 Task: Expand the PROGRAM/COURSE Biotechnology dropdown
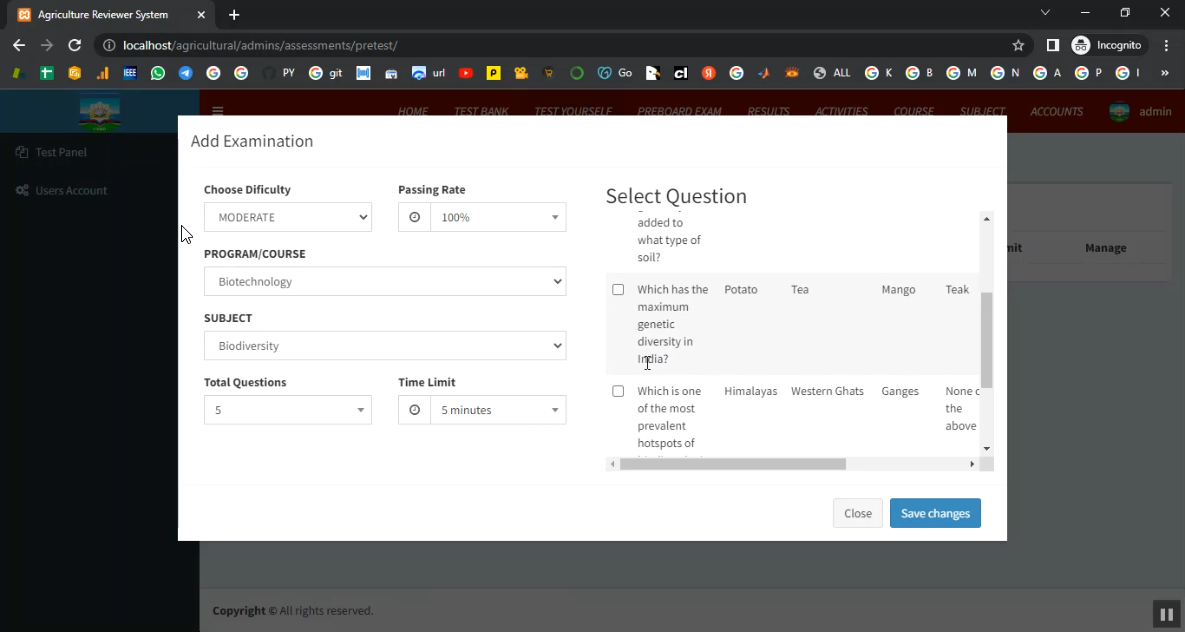click(384, 282)
